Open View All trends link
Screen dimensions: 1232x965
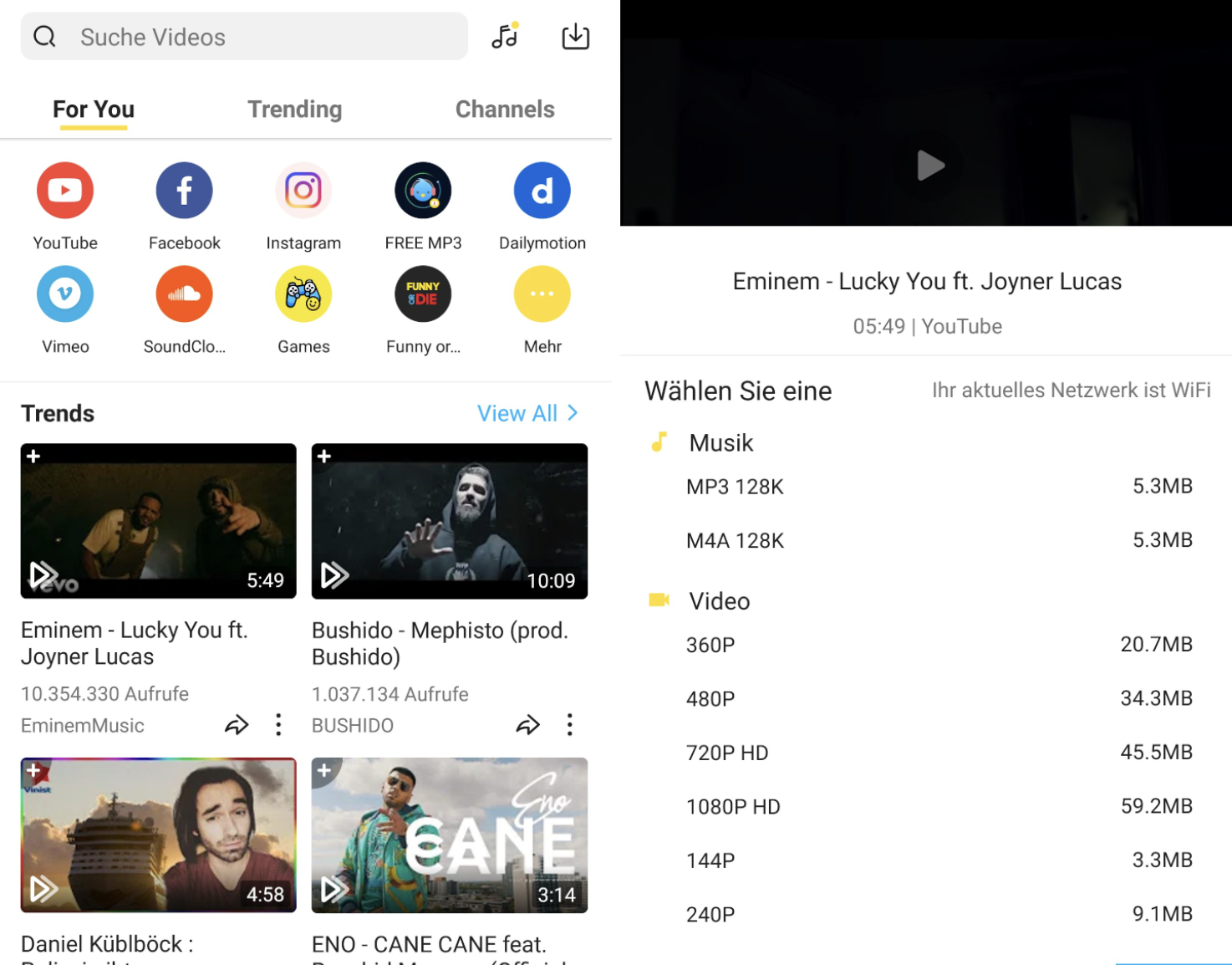tap(517, 413)
